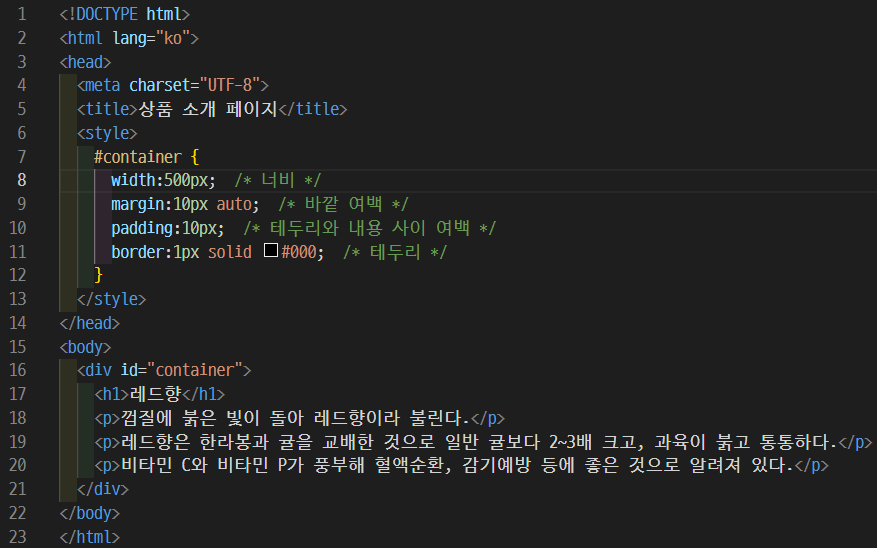
Task: Click the closing div tag
Action: point(103,489)
